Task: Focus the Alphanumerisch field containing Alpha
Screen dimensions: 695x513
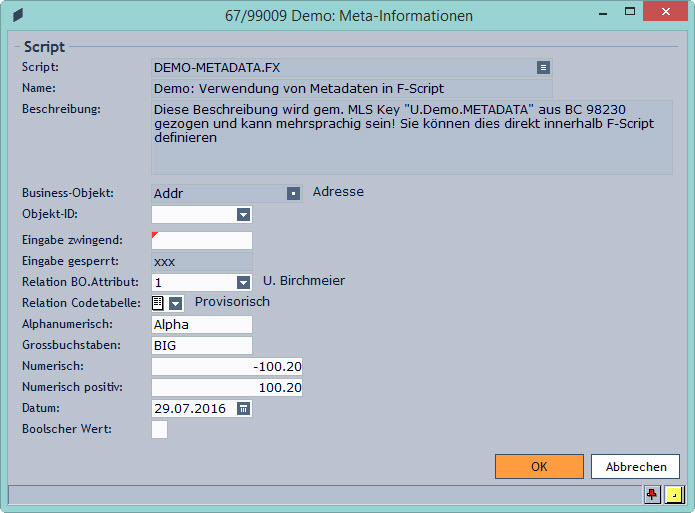Action: pyautogui.click(x=202, y=325)
